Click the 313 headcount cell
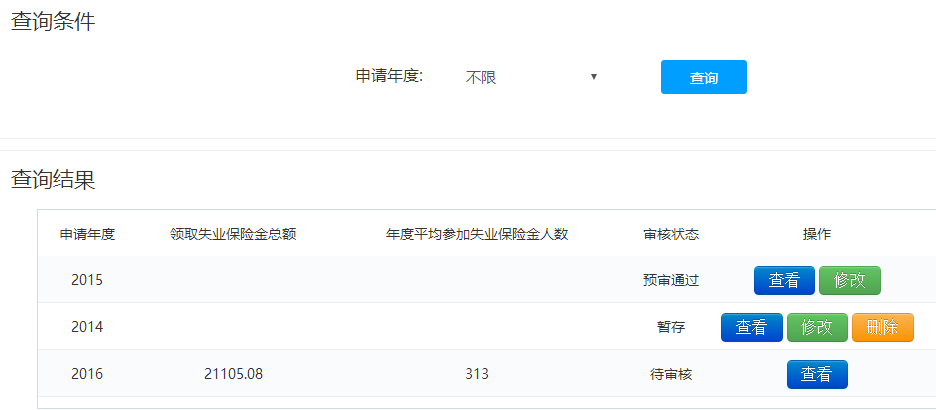This screenshot has height=410, width=936. (x=477, y=374)
